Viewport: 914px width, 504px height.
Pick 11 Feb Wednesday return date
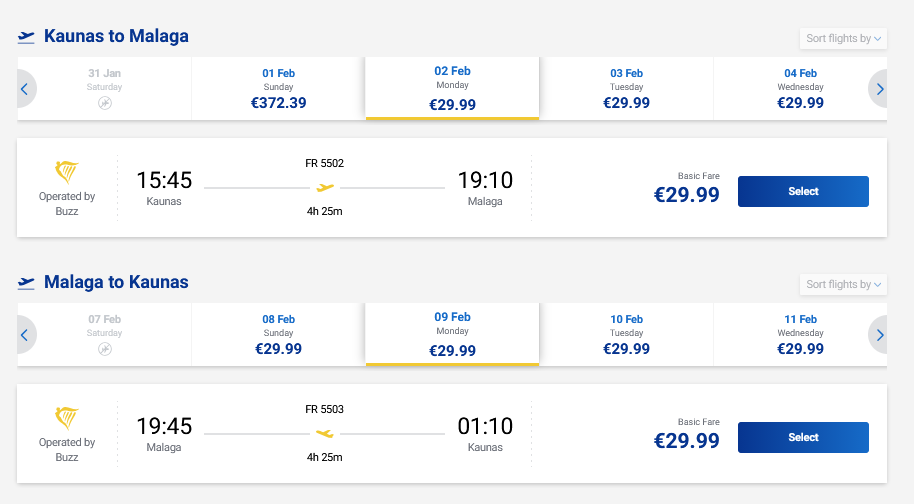(800, 335)
